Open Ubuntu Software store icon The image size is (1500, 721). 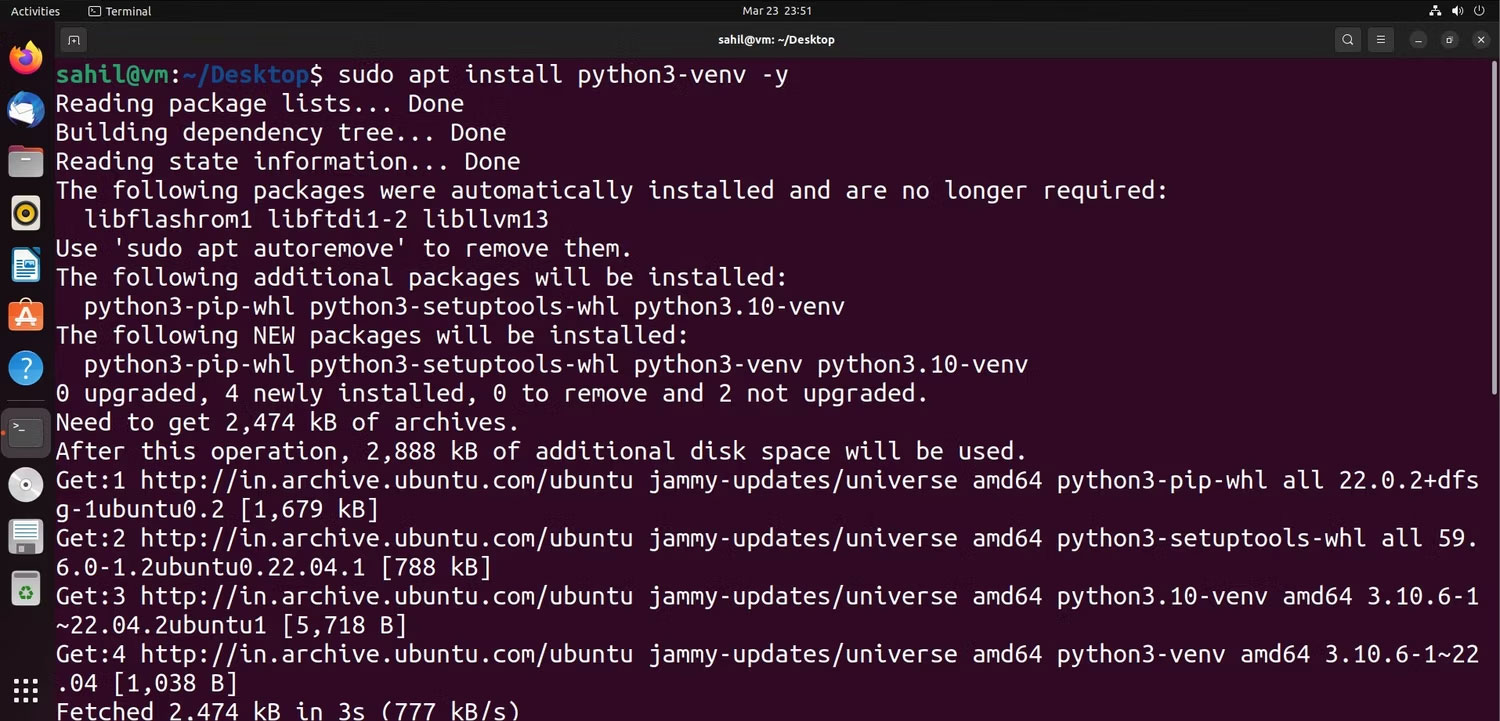coord(26,316)
